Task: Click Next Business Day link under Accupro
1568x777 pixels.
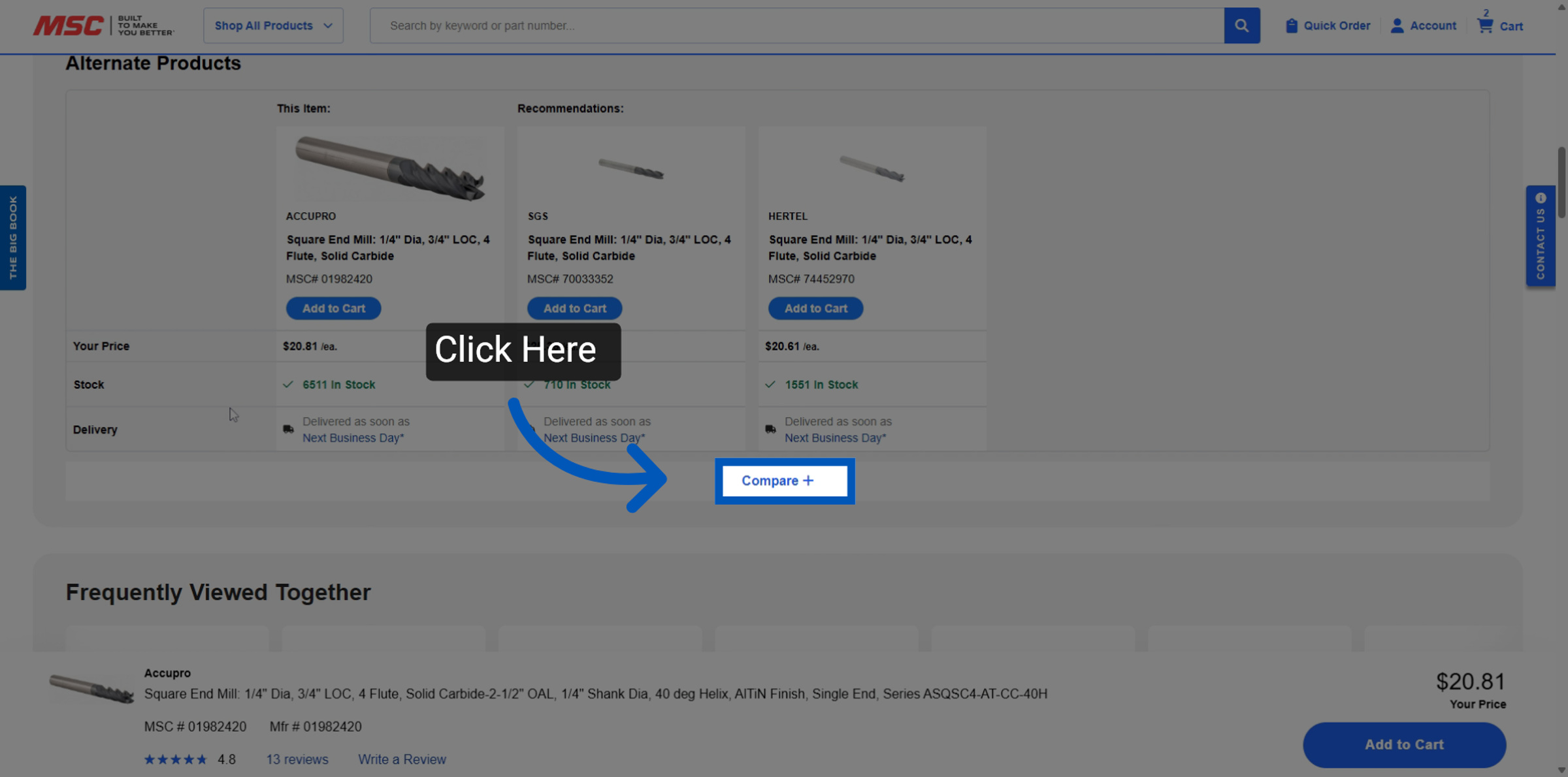Action: pyautogui.click(x=353, y=437)
